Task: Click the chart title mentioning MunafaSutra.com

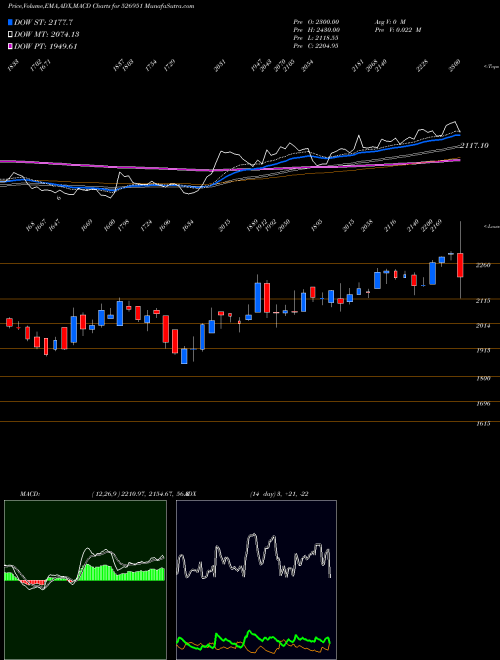Action: pos(101,6)
